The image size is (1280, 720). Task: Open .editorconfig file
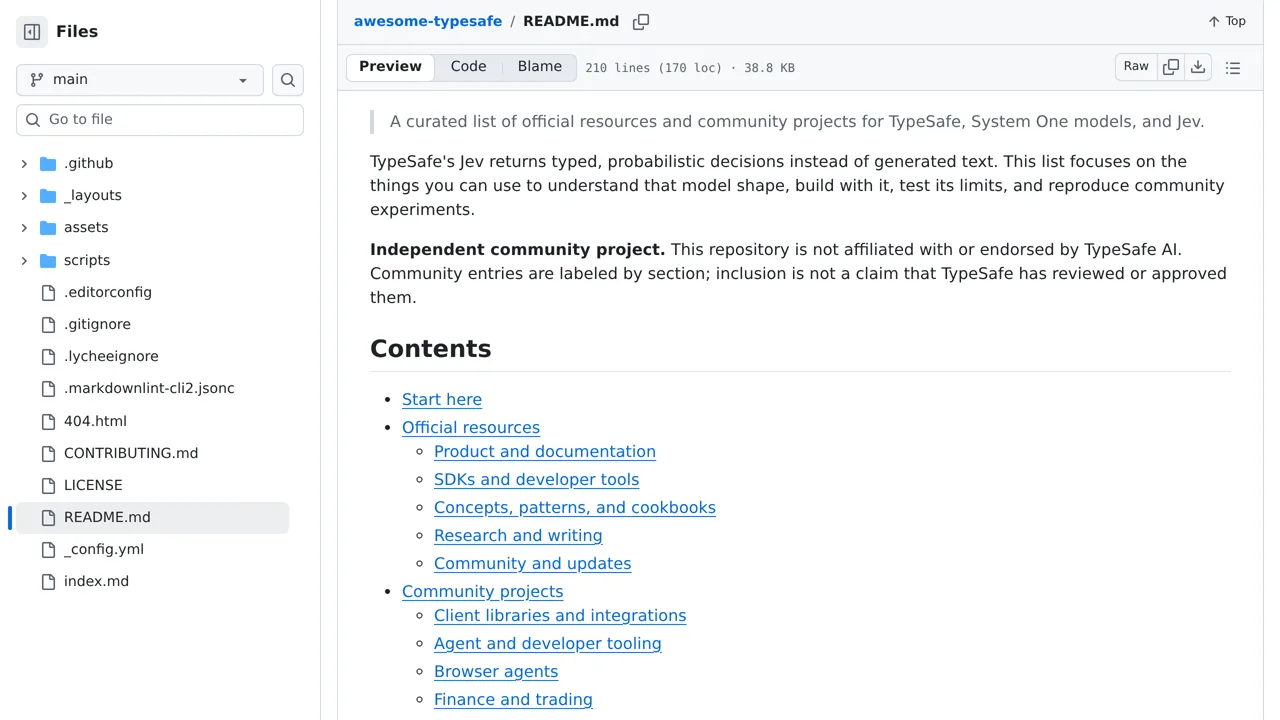point(108,292)
